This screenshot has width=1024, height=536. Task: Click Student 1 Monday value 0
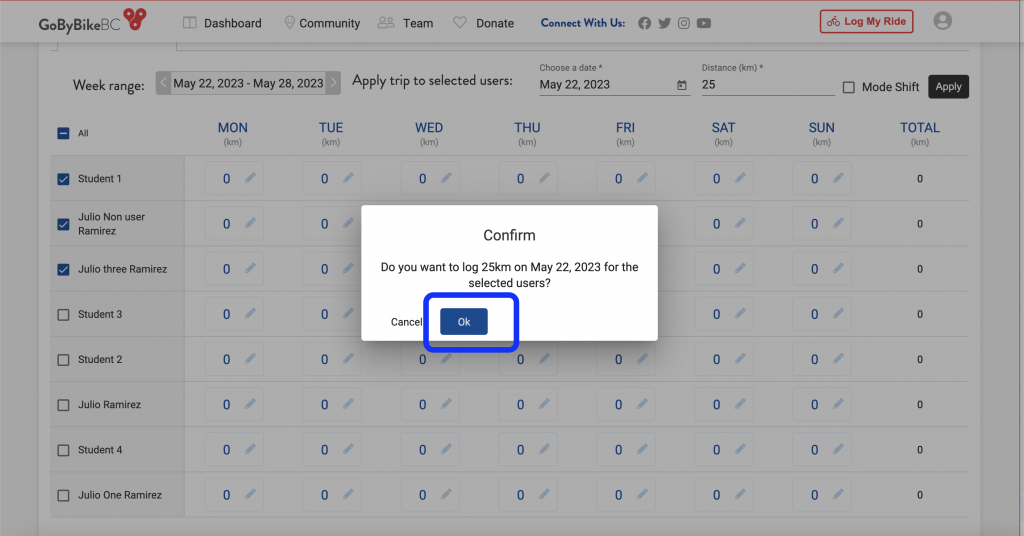[x=226, y=178]
